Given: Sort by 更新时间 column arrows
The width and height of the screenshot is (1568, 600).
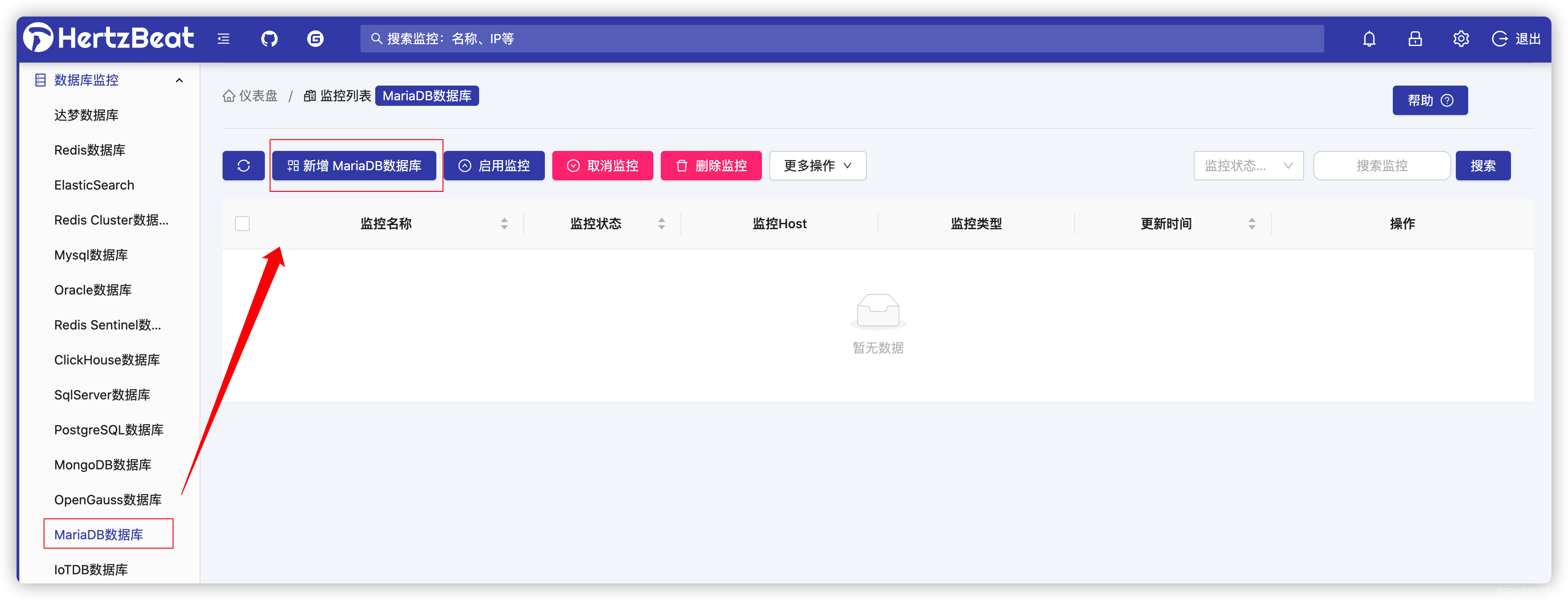Looking at the screenshot, I should tap(1252, 224).
